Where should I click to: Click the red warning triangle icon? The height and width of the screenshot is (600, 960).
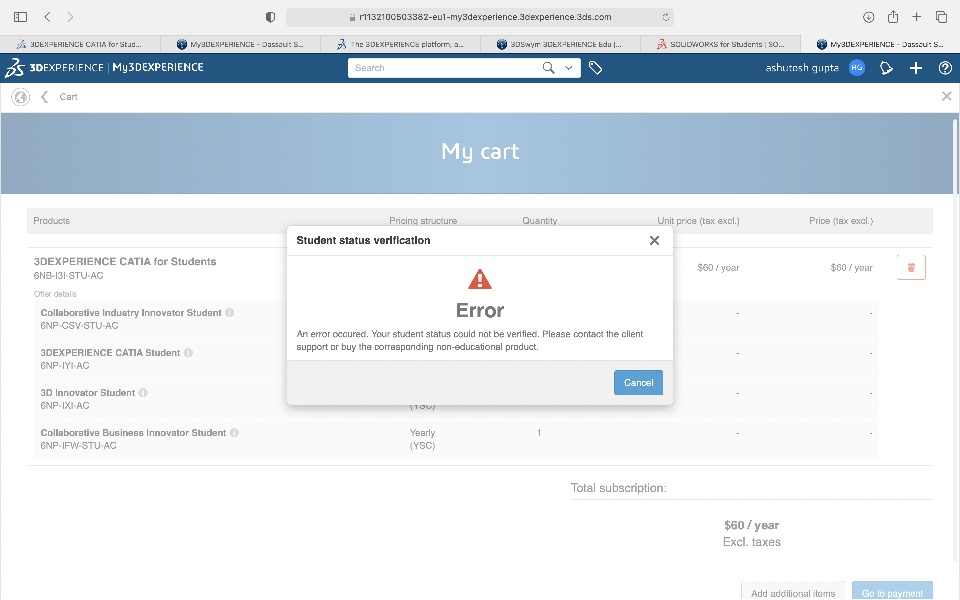click(x=480, y=280)
